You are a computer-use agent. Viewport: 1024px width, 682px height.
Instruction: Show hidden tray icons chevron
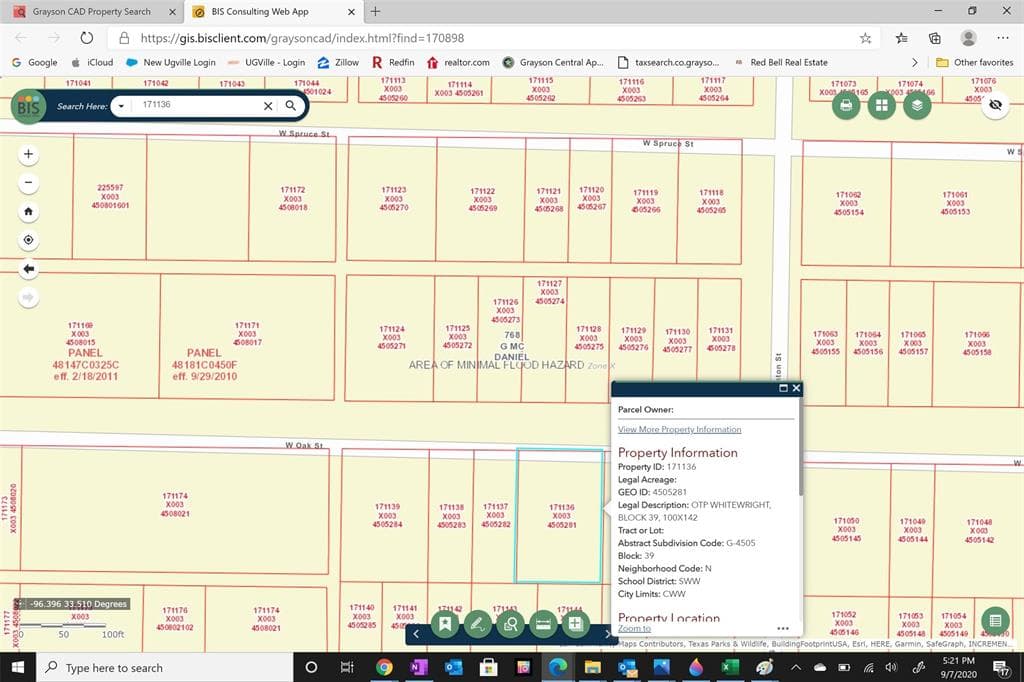pos(796,668)
